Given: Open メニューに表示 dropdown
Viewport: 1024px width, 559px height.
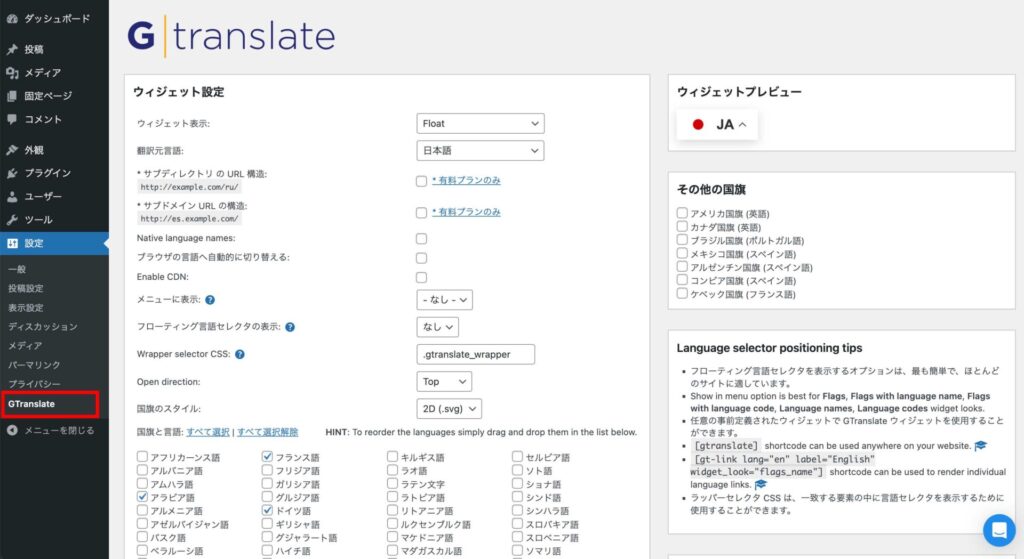Looking at the screenshot, I should 444,300.
